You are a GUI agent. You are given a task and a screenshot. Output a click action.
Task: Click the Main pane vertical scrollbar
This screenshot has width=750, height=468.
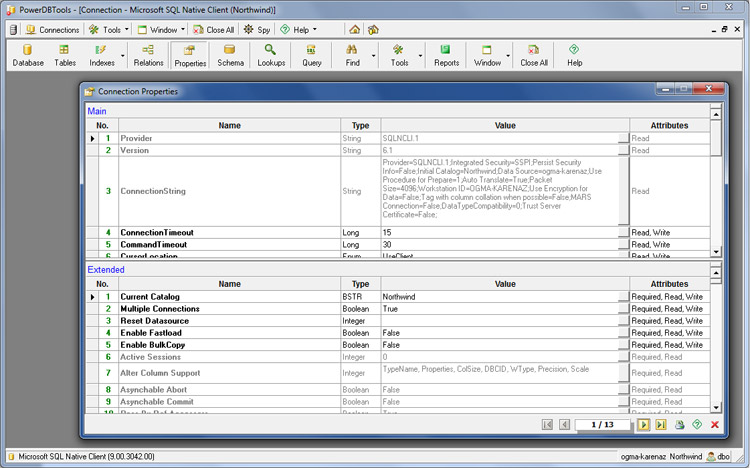click(715, 180)
